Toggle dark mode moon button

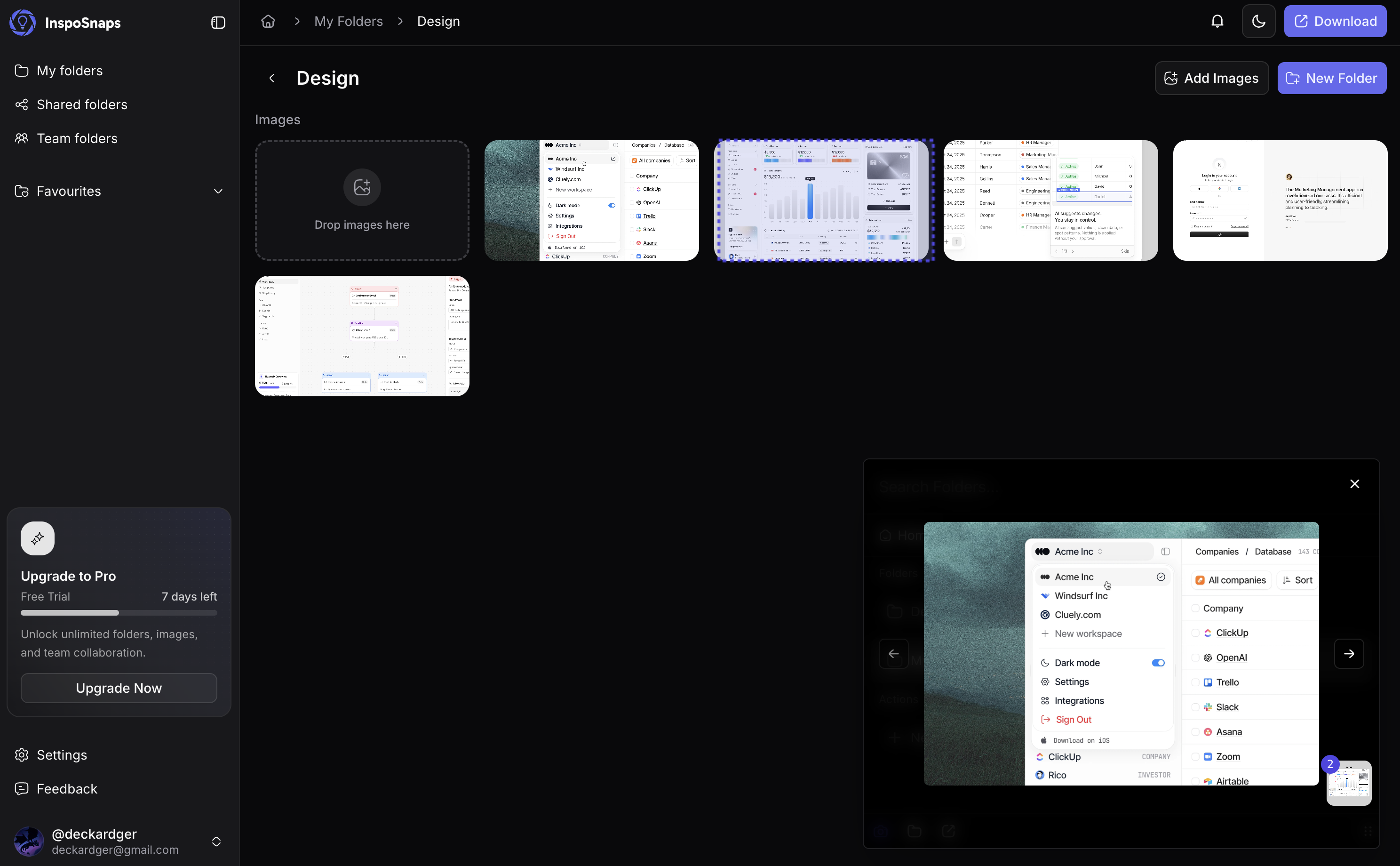[1258, 21]
